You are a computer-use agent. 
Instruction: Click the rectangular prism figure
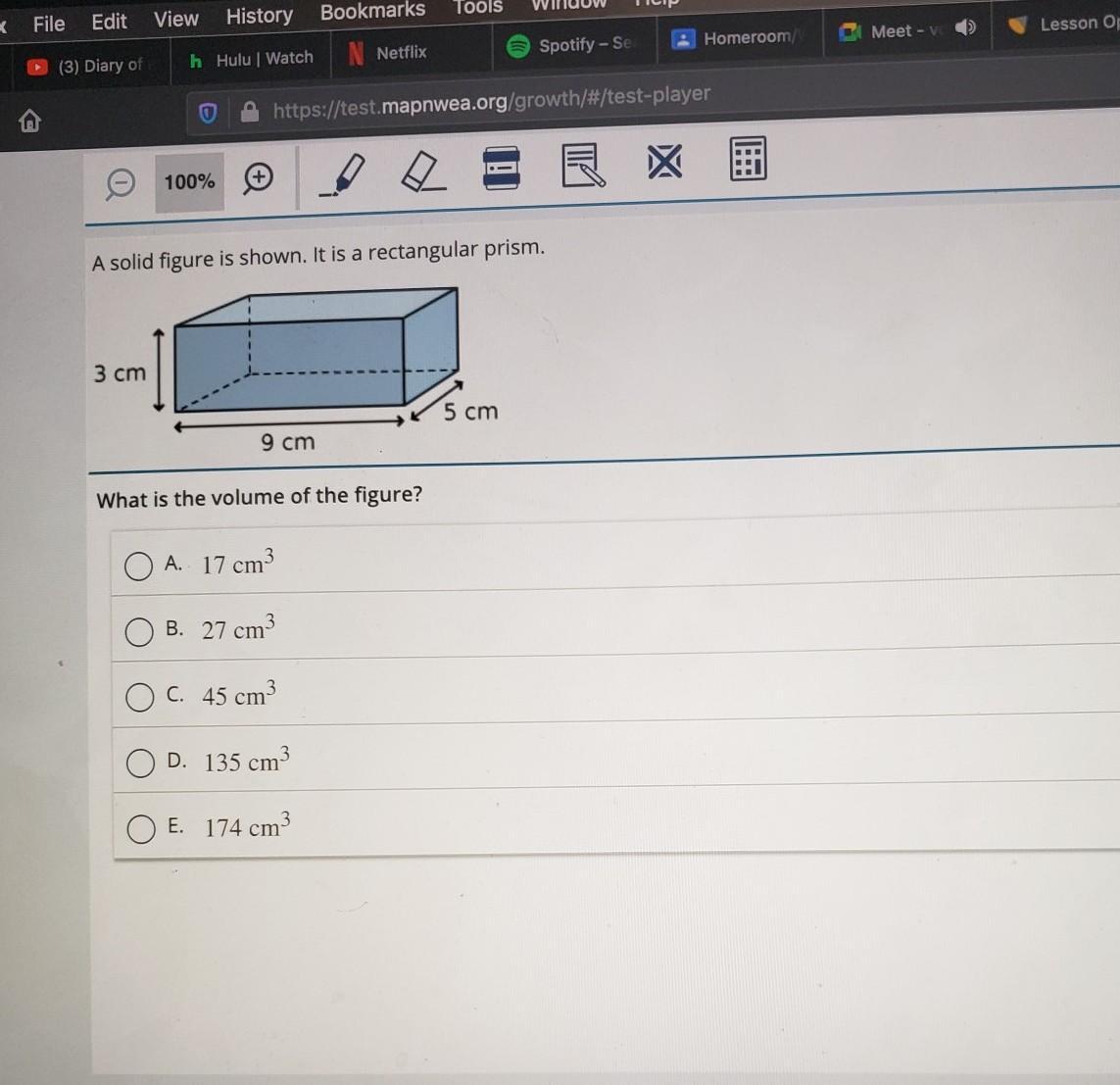317,350
